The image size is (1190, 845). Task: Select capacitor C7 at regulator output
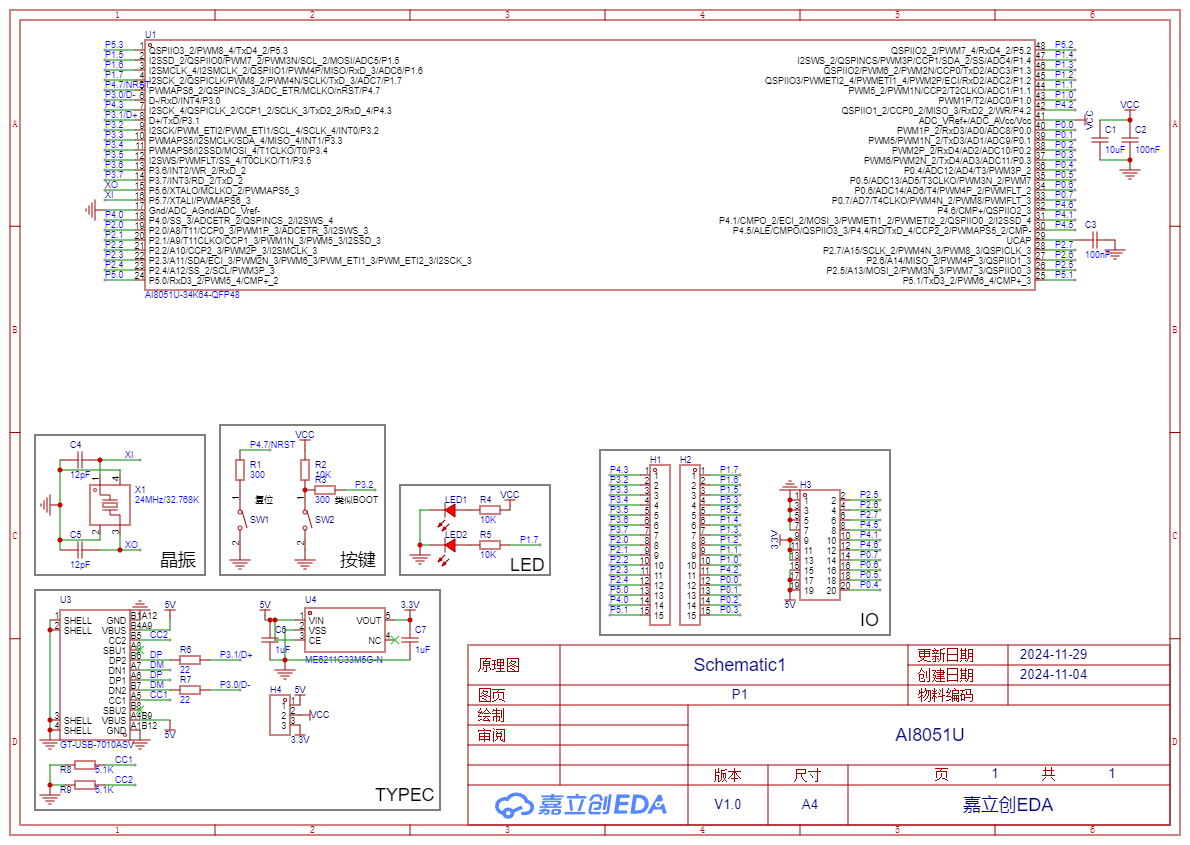click(x=411, y=639)
